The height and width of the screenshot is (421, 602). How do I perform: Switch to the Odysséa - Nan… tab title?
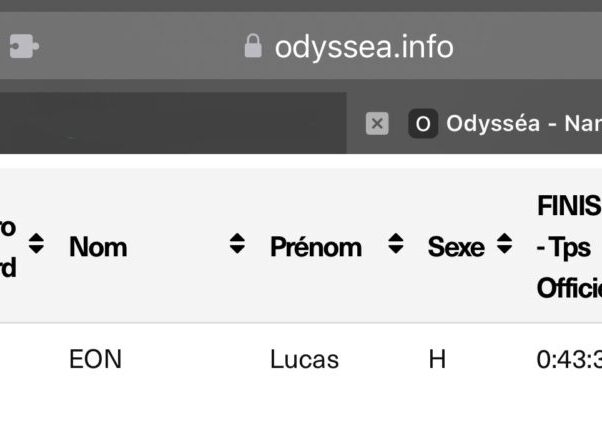[524, 124]
